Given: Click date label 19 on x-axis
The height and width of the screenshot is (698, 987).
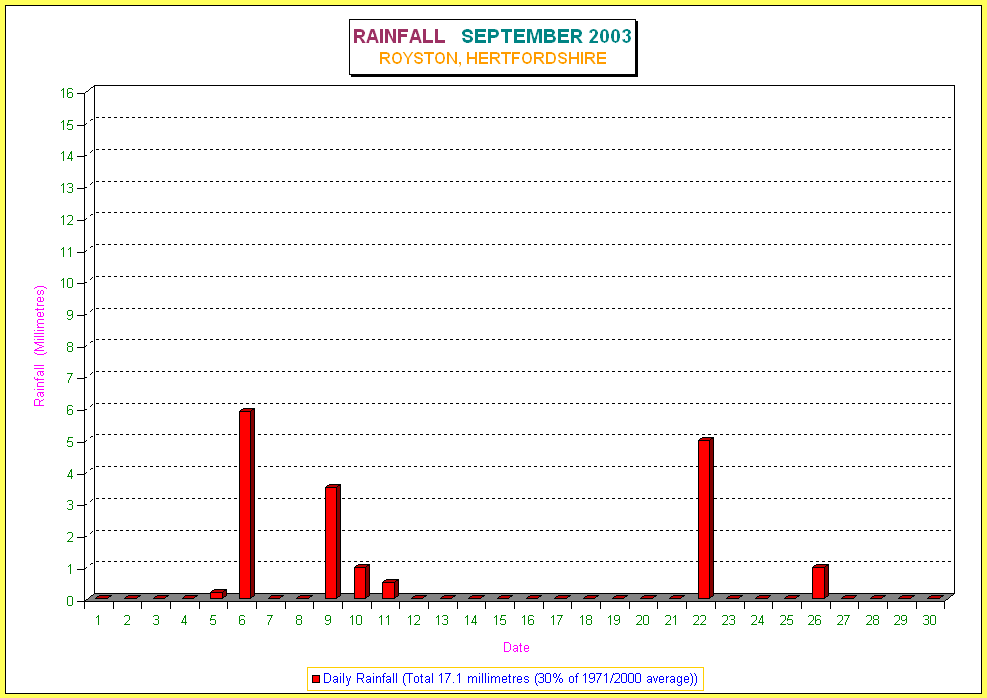Looking at the screenshot, I should pyautogui.click(x=614, y=621).
